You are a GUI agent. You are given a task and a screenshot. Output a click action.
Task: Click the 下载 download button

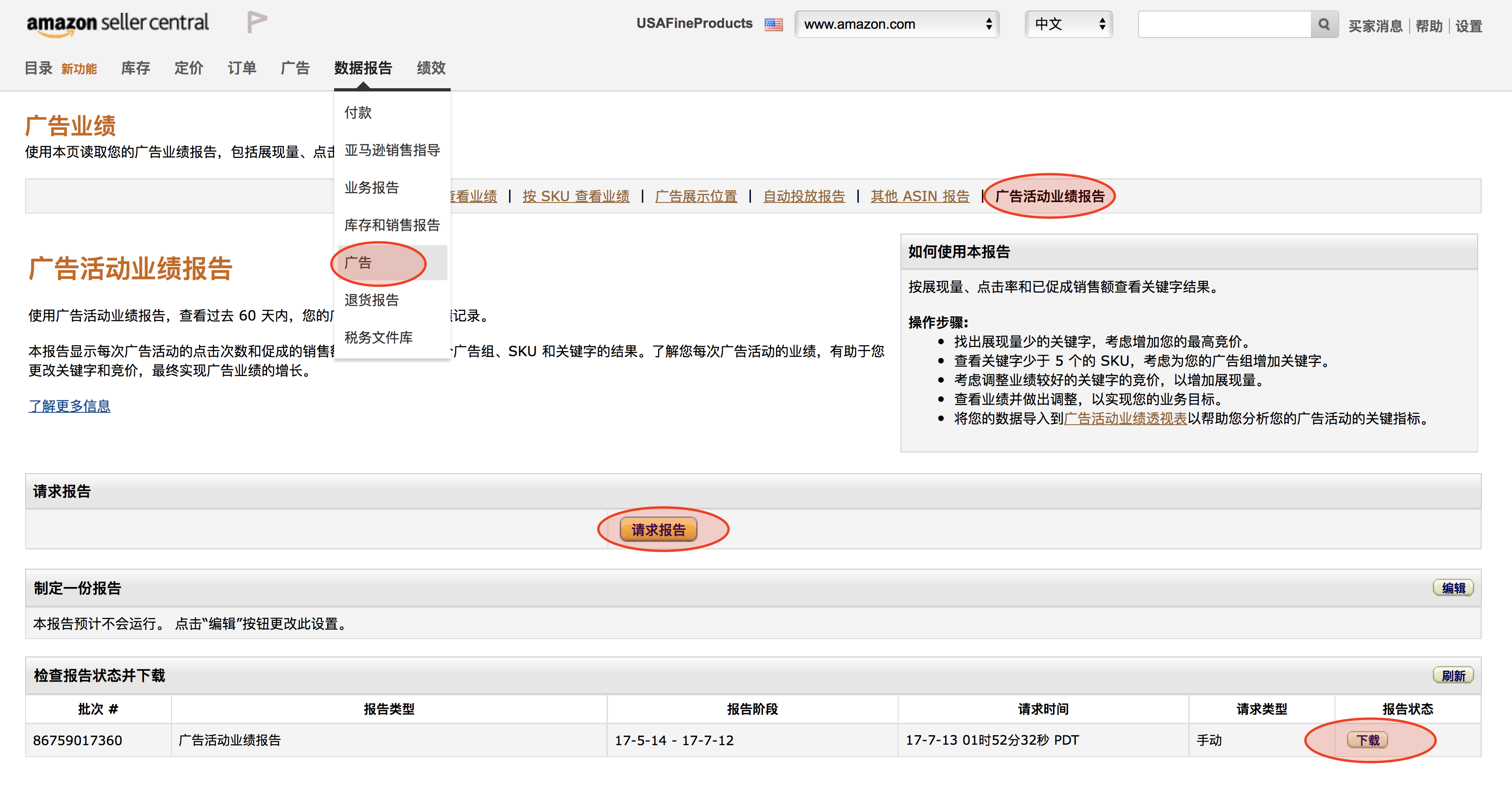pyautogui.click(x=1367, y=740)
